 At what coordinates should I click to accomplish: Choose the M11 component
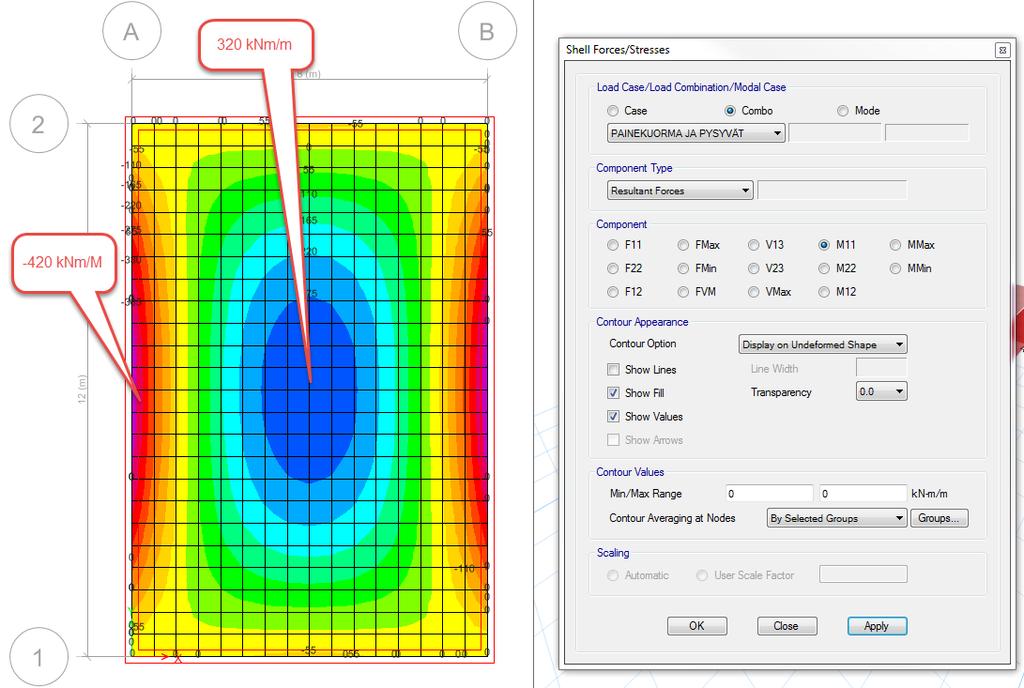pyautogui.click(x=824, y=245)
